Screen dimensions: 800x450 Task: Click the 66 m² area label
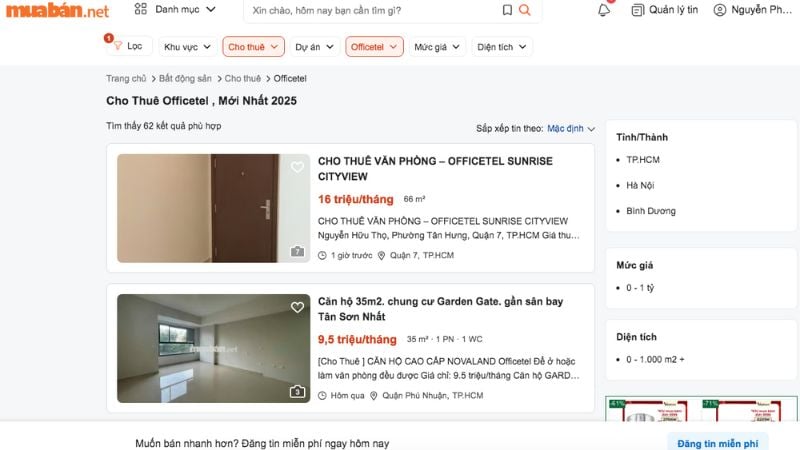(x=414, y=199)
